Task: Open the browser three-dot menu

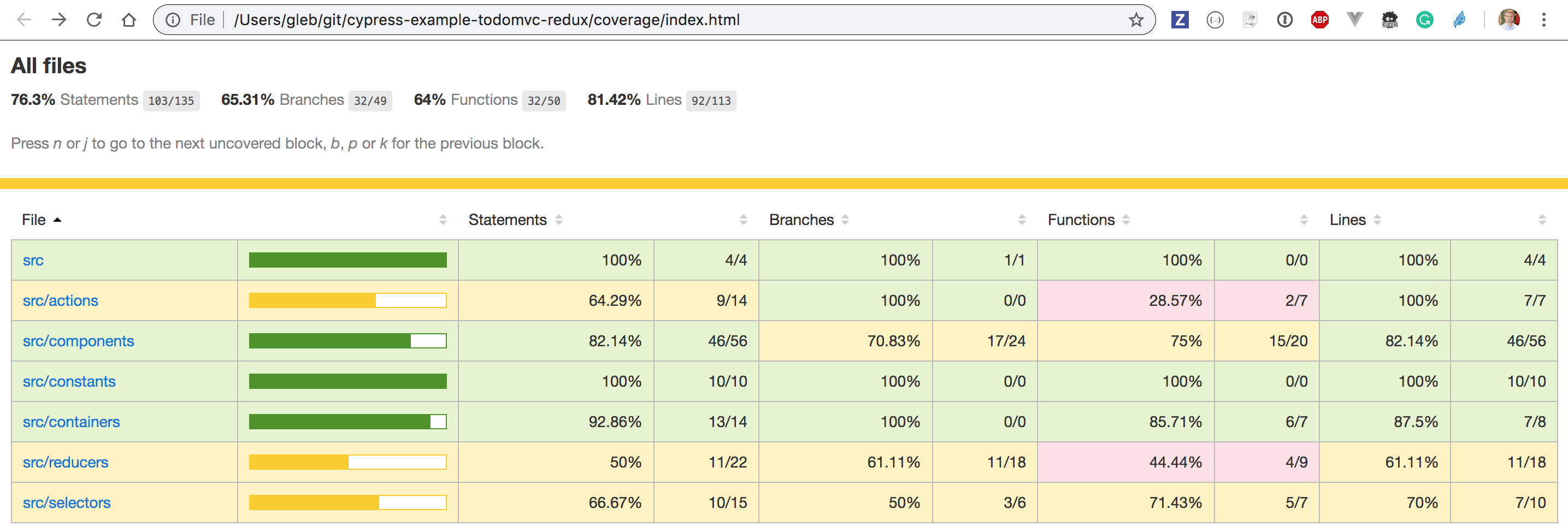Action: [1543, 20]
